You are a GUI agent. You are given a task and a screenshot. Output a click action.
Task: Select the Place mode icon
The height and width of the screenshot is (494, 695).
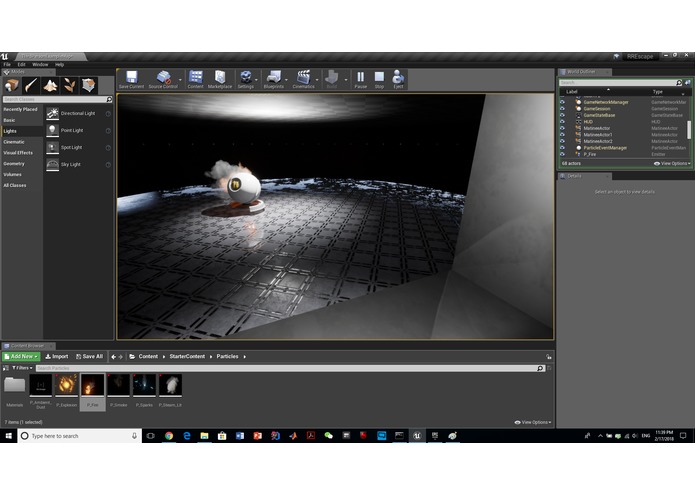[12, 85]
